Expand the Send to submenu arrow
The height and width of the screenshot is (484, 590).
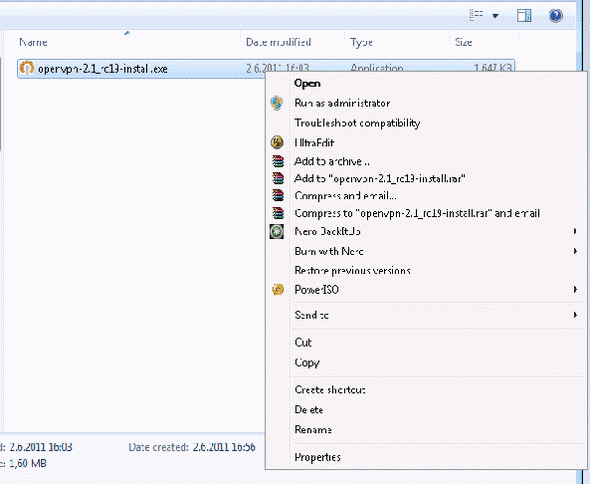point(575,315)
